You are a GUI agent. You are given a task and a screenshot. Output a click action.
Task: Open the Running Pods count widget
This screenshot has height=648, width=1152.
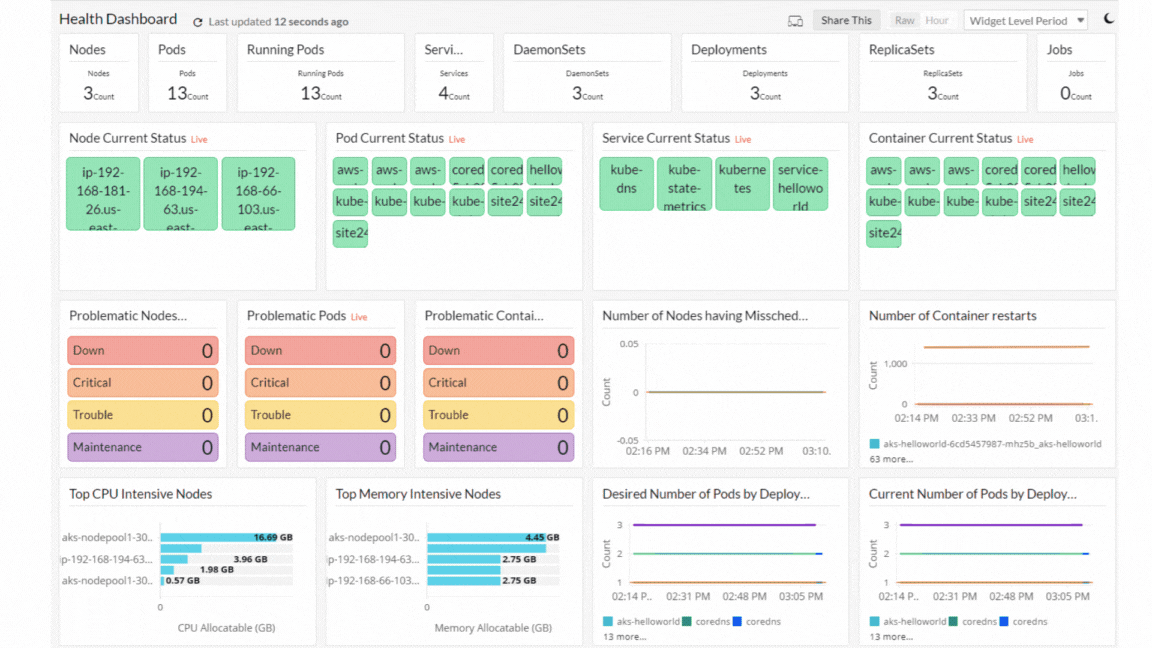[x=320, y=73]
